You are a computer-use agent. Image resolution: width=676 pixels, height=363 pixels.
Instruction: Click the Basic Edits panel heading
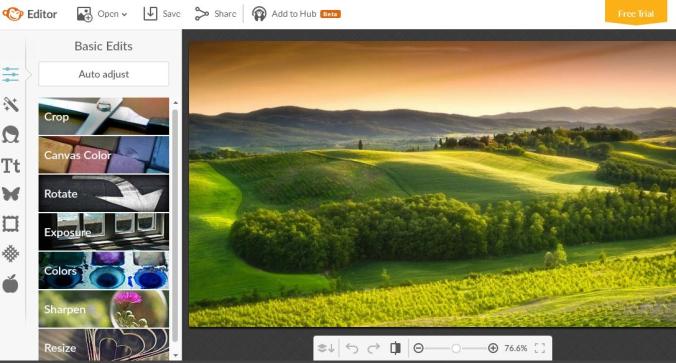click(103, 46)
